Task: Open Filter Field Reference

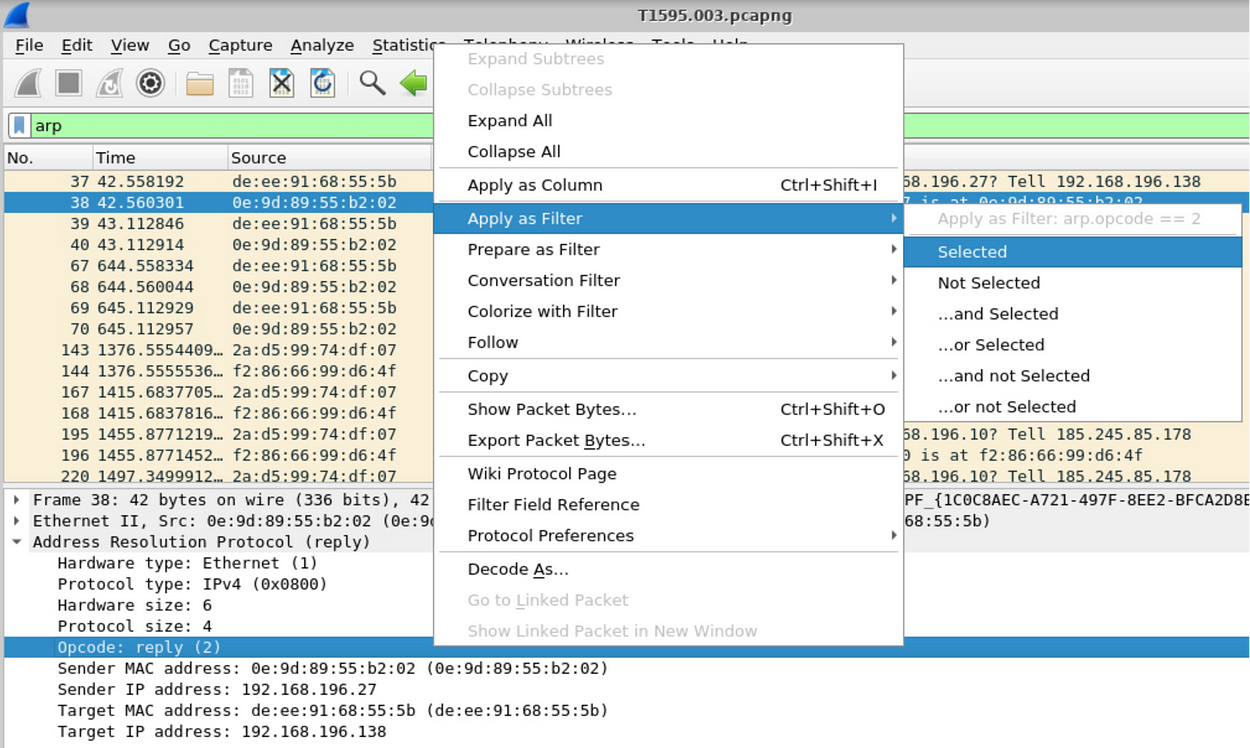Action: 668,505
